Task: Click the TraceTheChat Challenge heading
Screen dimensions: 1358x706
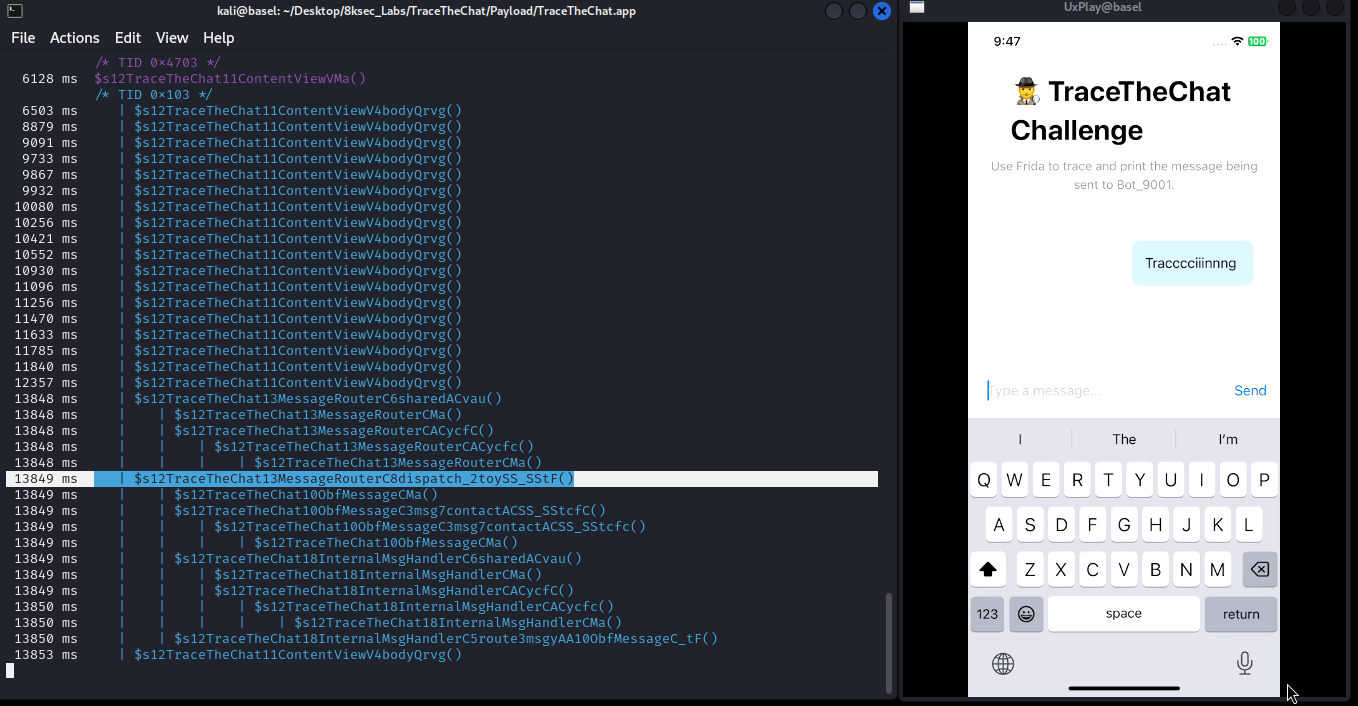Action: (x=1121, y=110)
